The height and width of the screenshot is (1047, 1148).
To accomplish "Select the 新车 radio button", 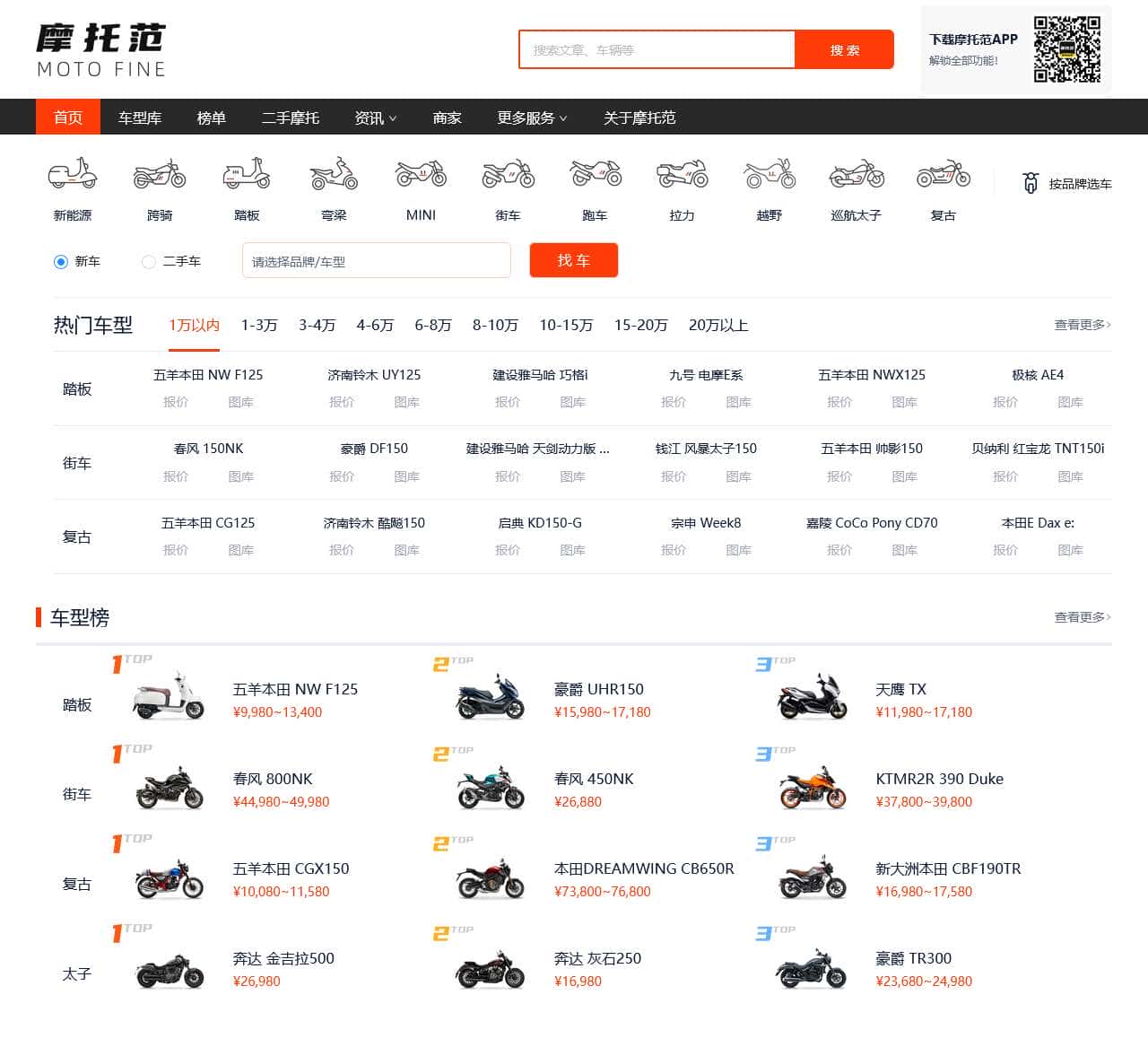I will point(61,262).
